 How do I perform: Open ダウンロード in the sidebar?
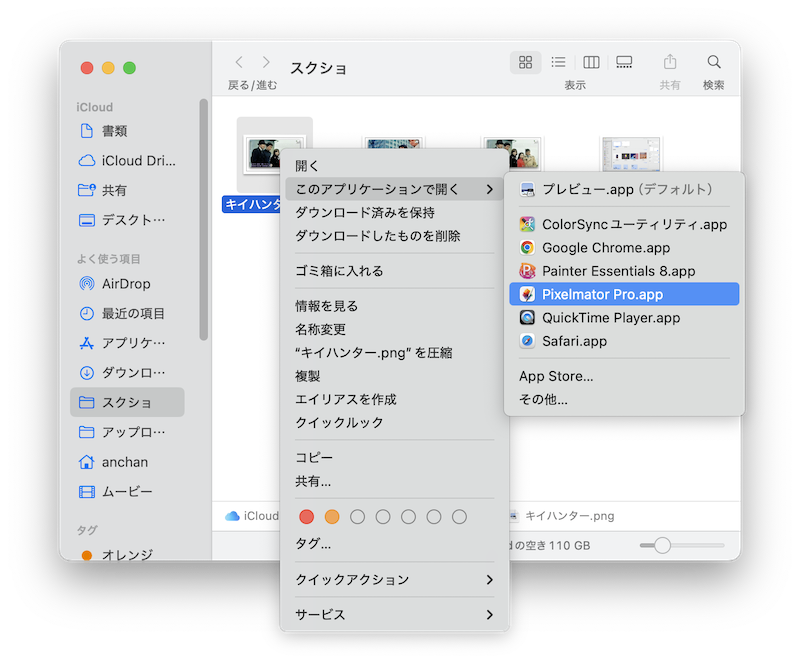coord(128,372)
